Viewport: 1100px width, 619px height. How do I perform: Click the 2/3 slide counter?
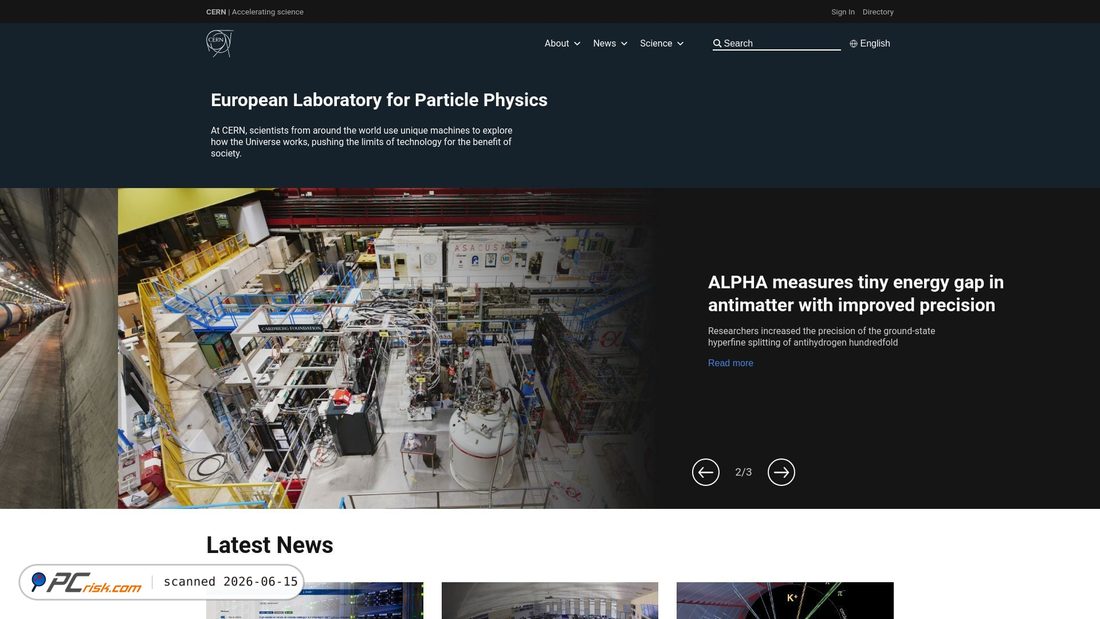pyautogui.click(x=743, y=472)
